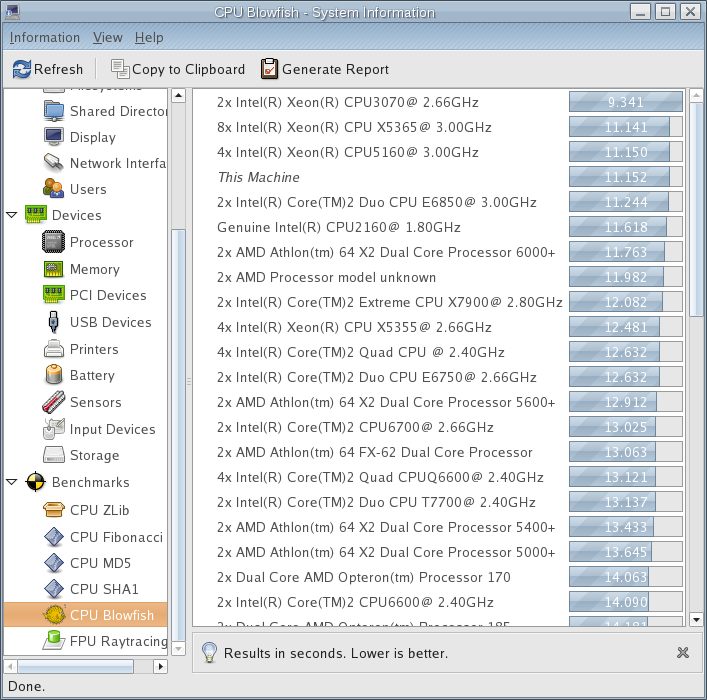This screenshot has height=700, width=707.
Task: Click the Refresh button label
Action: click(58, 69)
